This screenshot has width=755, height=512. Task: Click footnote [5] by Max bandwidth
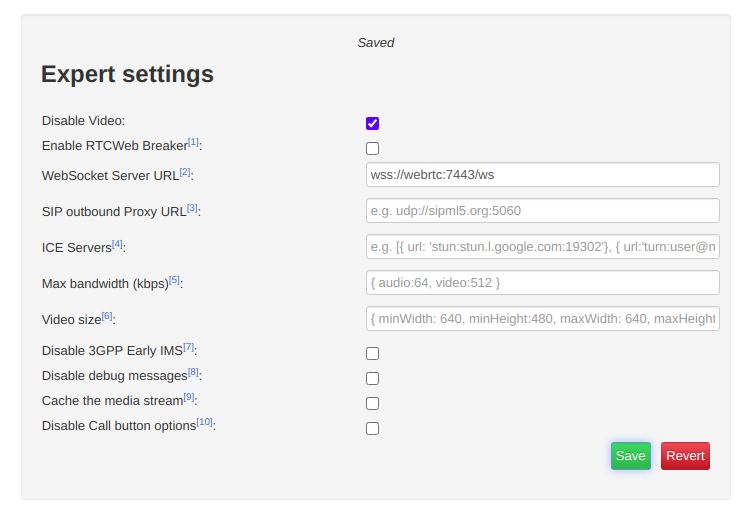(x=174, y=280)
